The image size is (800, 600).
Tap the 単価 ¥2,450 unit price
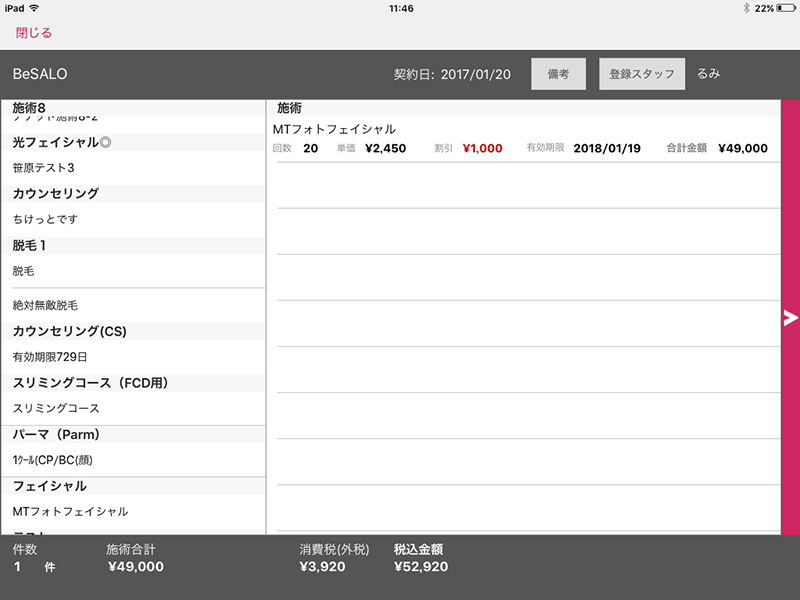point(384,149)
